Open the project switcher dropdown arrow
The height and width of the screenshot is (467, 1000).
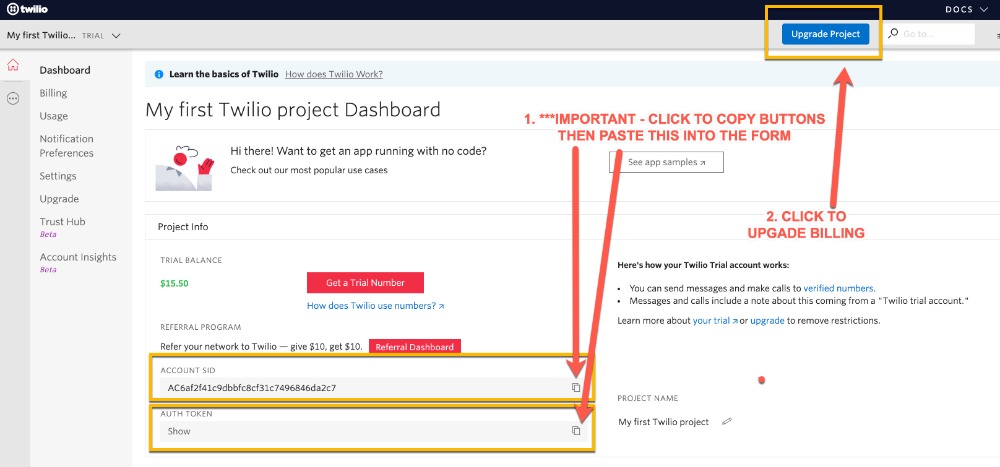(x=115, y=36)
